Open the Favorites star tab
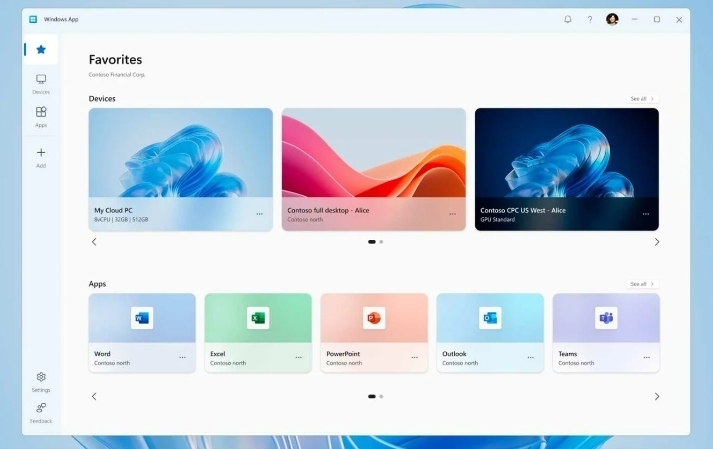 point(41,49)
